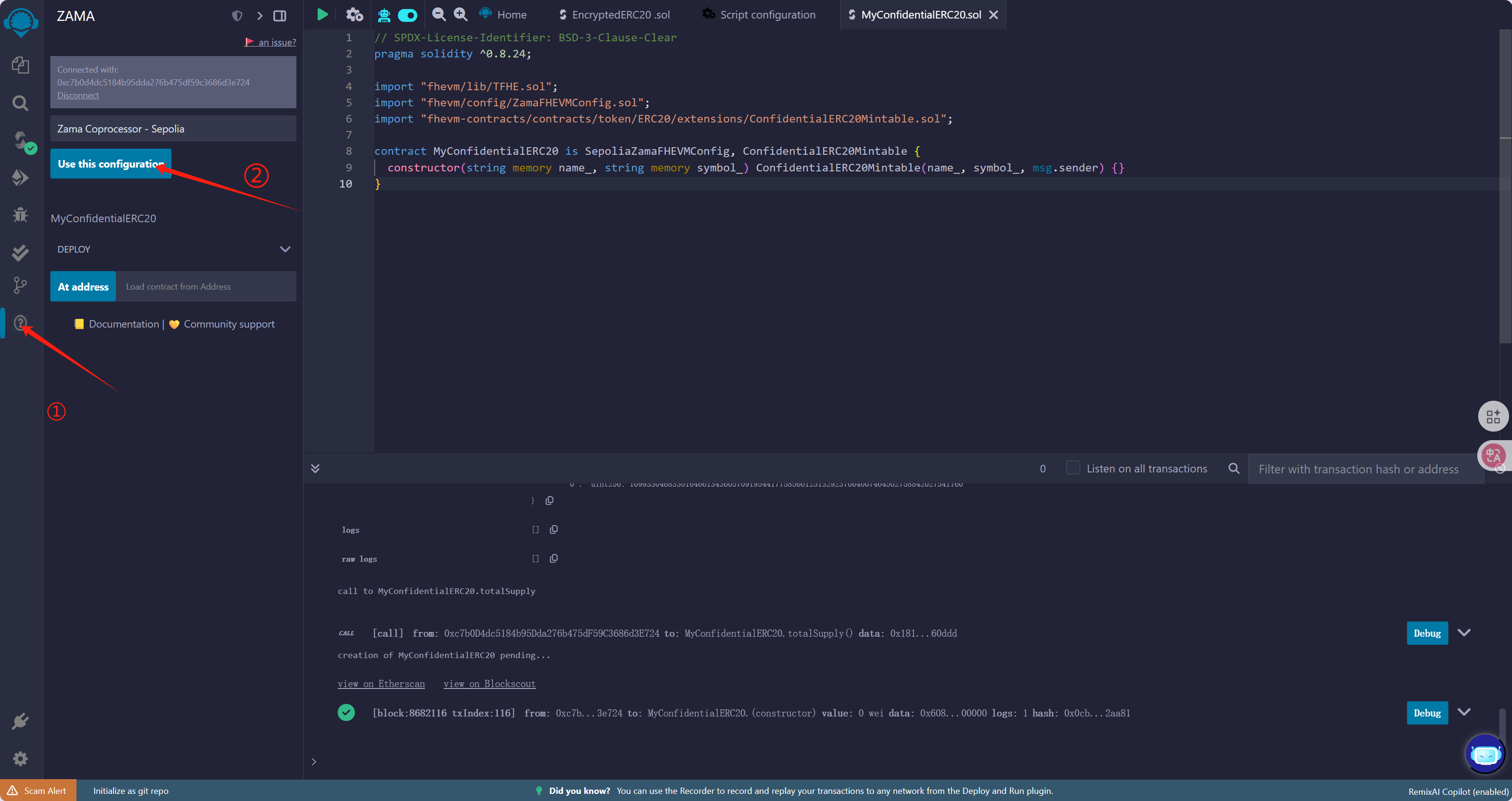Click Load contract from Address field
The width and height of the screenshot is (1512, 801).
pos(206,286)
